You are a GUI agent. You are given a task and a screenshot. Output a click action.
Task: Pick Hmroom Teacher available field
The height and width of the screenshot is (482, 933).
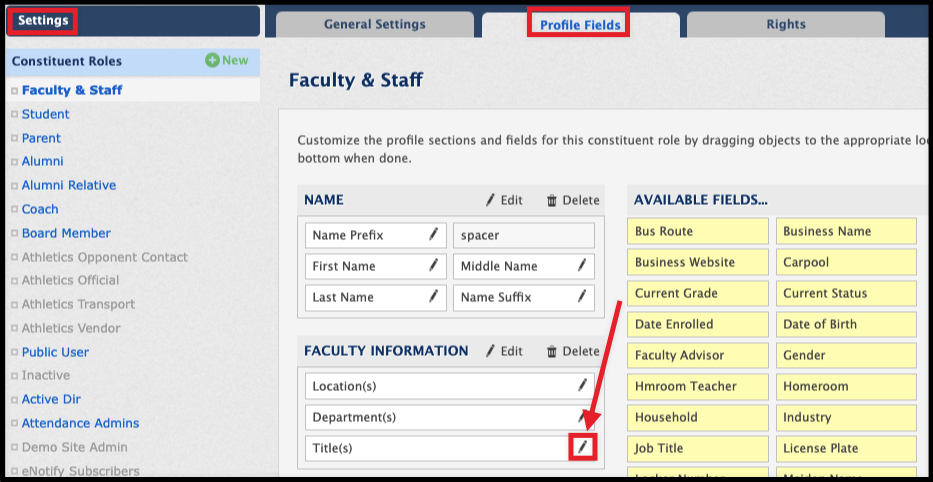coord(697,386)
